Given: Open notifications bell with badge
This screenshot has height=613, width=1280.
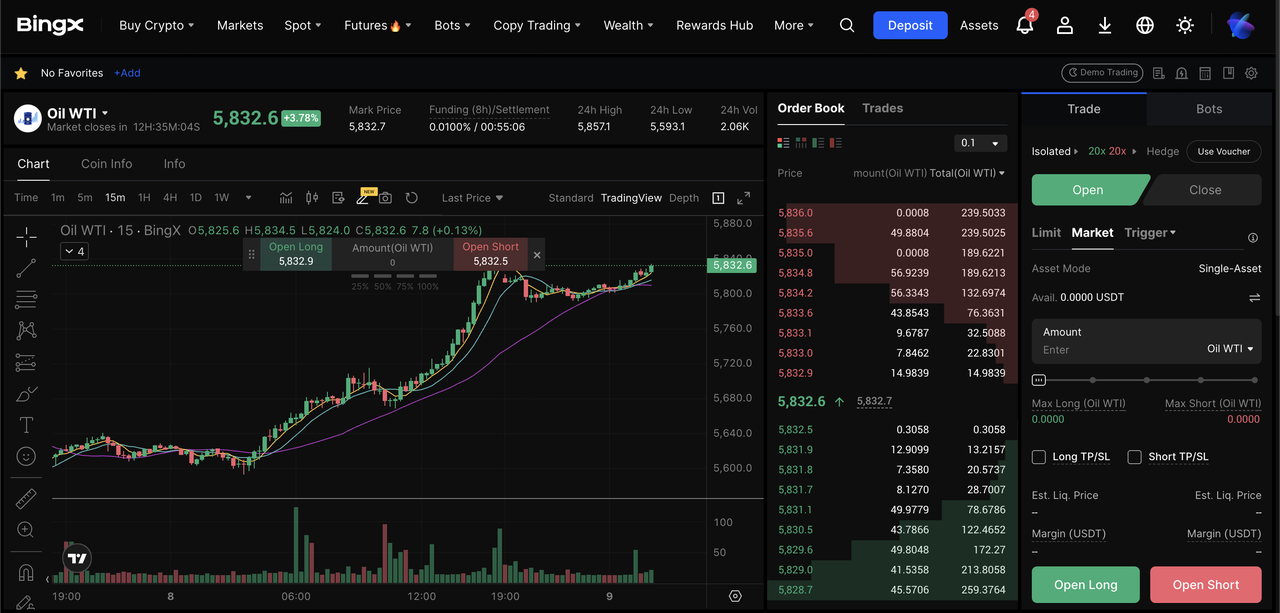Looking at the screenshot, I should pos(1025,25).
